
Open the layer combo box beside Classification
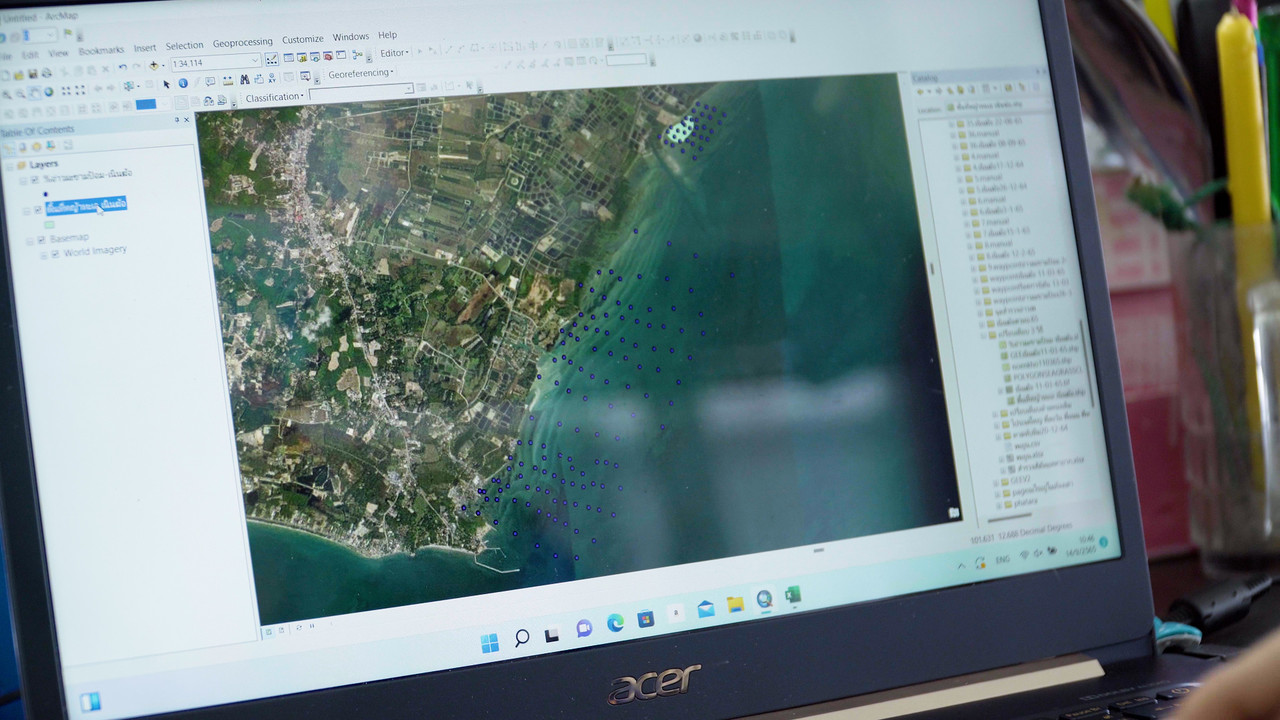[361, 91]
